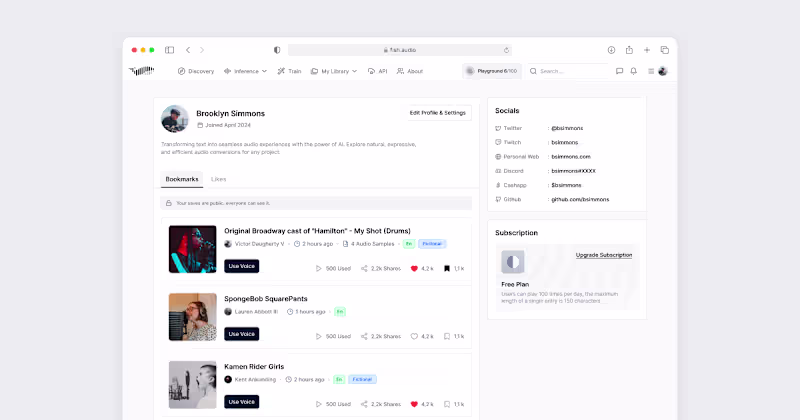Go forward with the browser forward arrow
800x420 pixels.
202,50
